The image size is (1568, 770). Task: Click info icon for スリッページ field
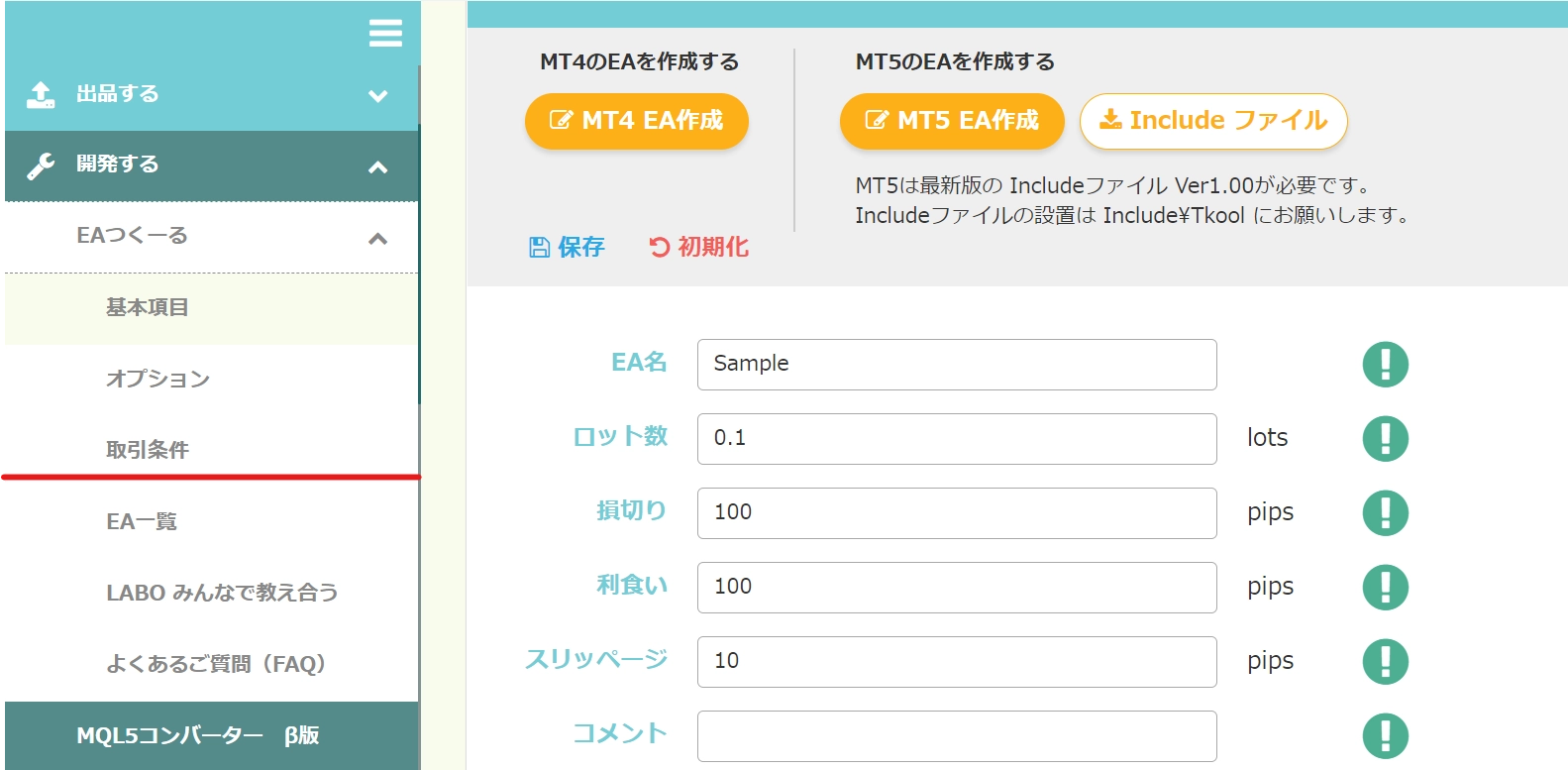1385,661
